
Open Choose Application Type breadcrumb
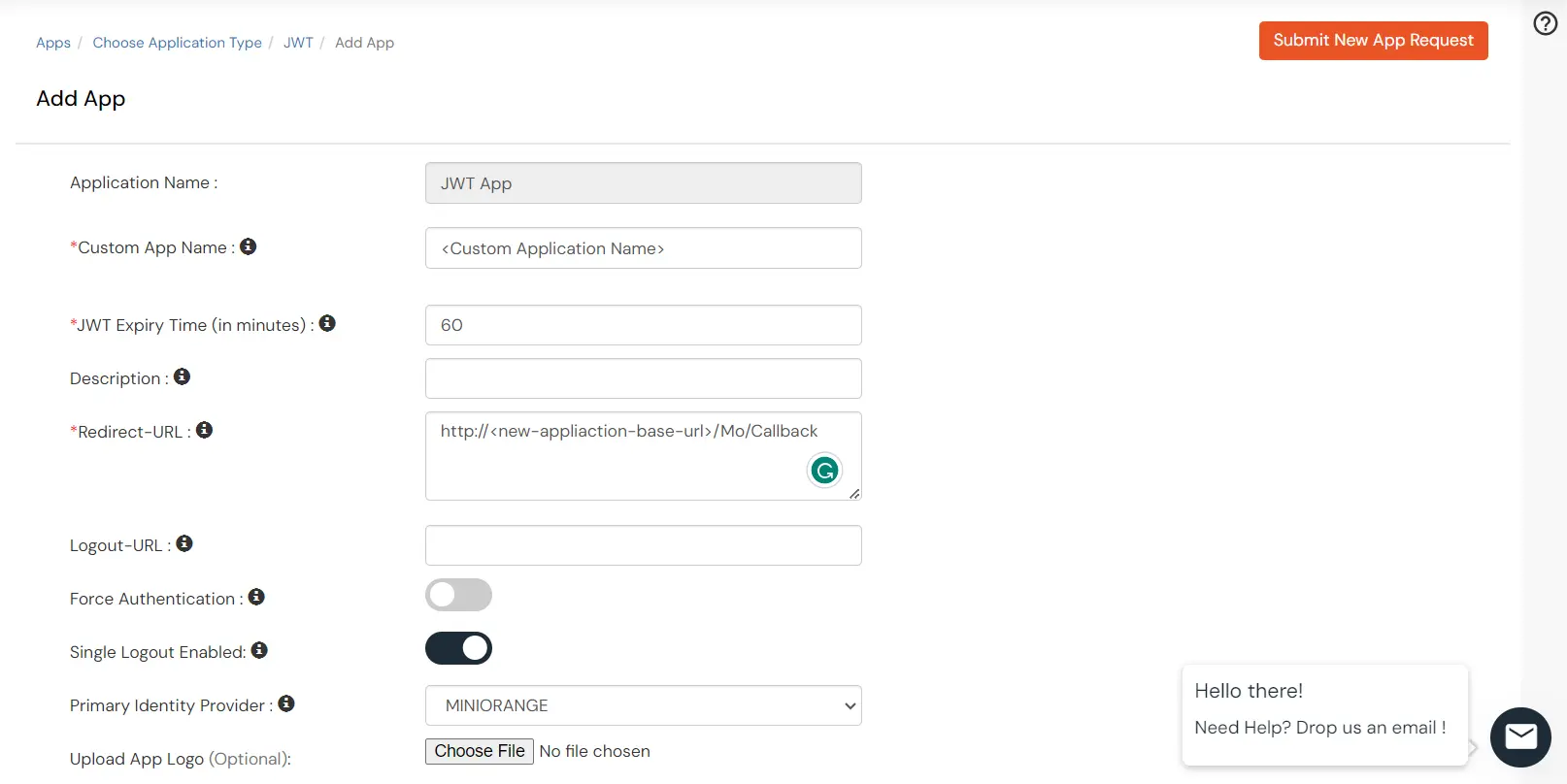click(x=178, y=43)
